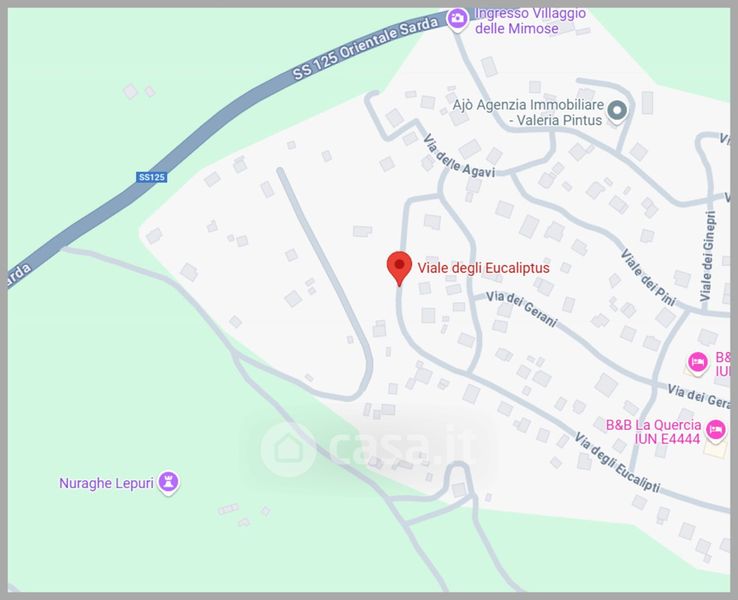Open the Nuraghe Lepuri place label
The height and width of the screenshot is (600, 738).
(106, 483)
